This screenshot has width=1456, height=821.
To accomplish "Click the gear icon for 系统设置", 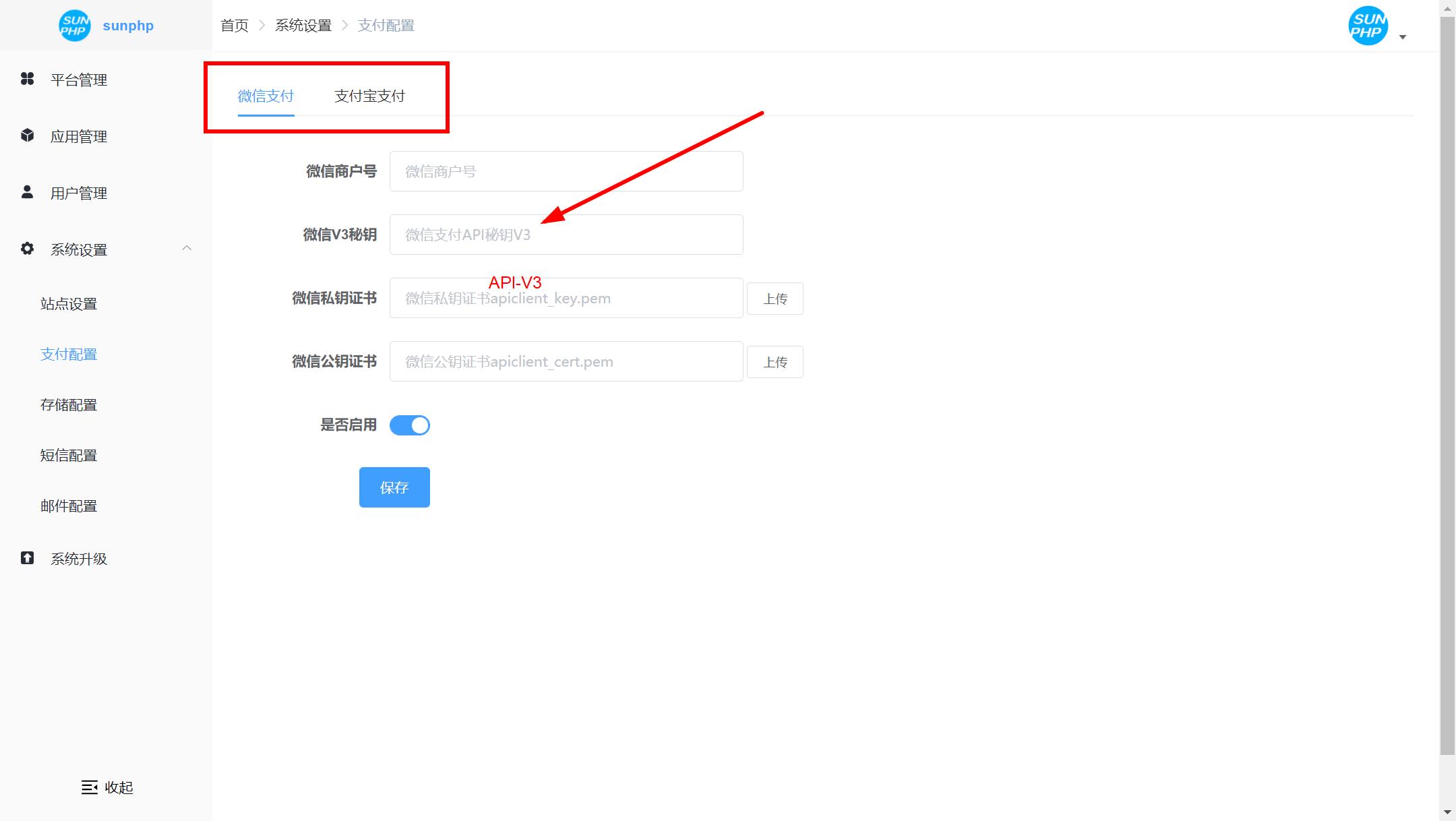I will (27, 249).
